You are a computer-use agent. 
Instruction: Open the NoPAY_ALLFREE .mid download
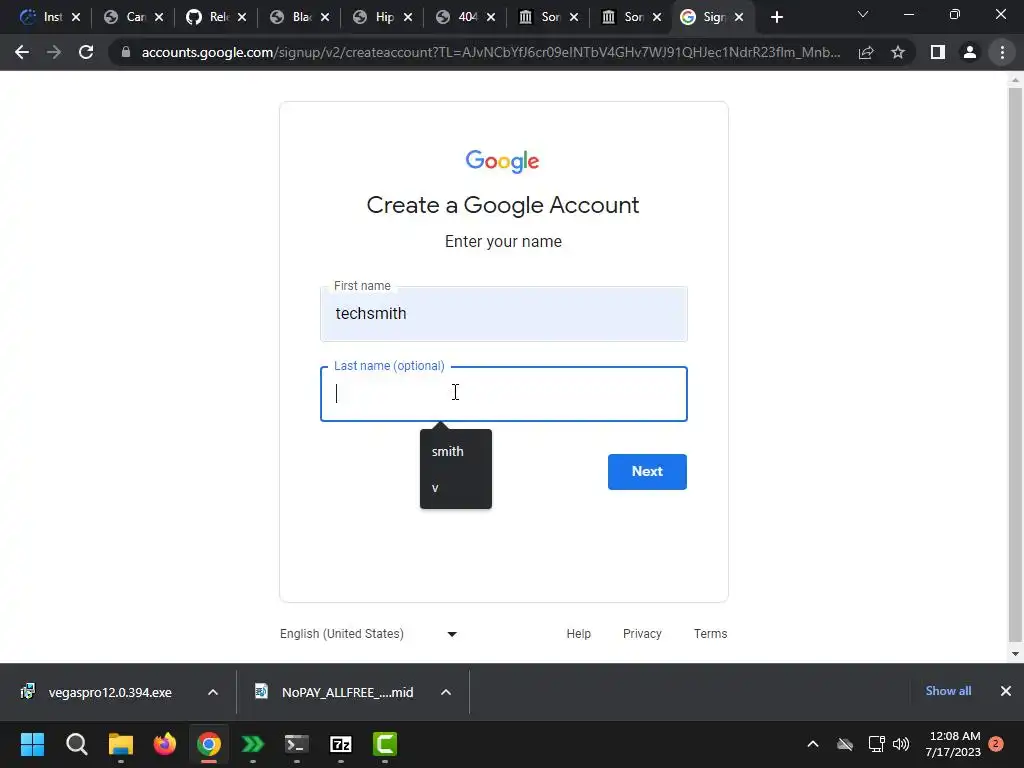pos(334,692)
